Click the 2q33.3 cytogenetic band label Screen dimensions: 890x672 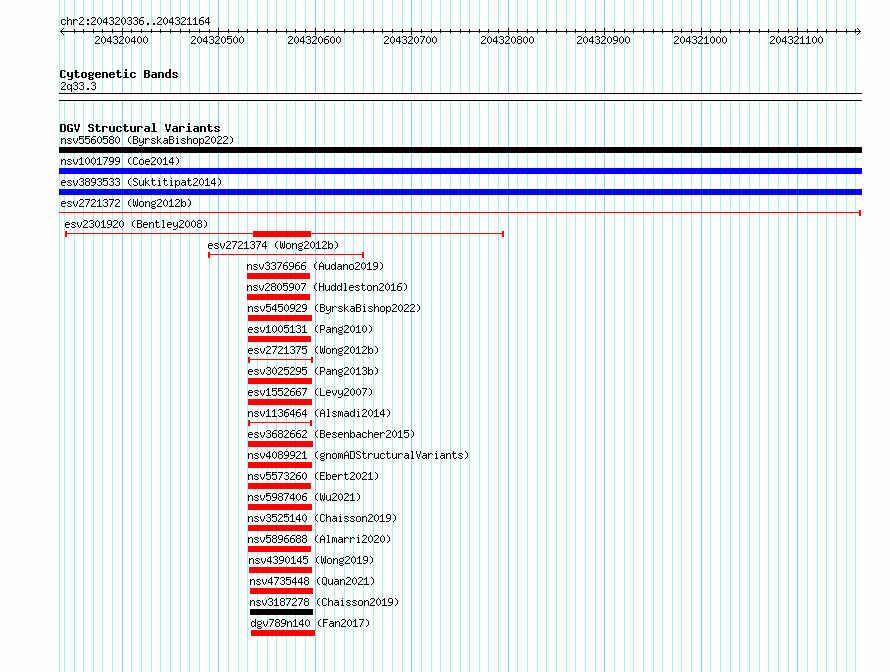(x=78, y=86)
